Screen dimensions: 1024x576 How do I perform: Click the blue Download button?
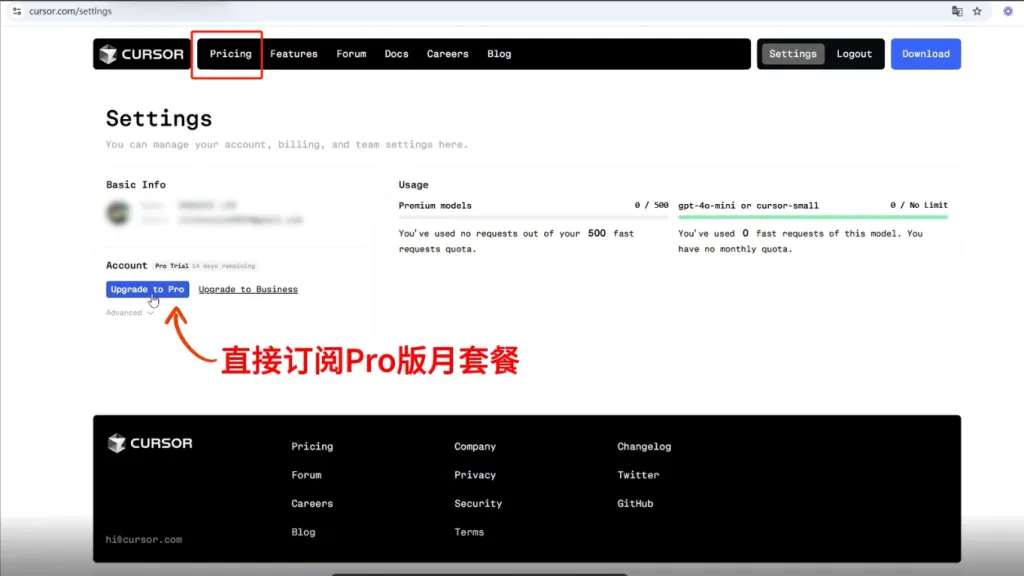(x=926, y=54)
